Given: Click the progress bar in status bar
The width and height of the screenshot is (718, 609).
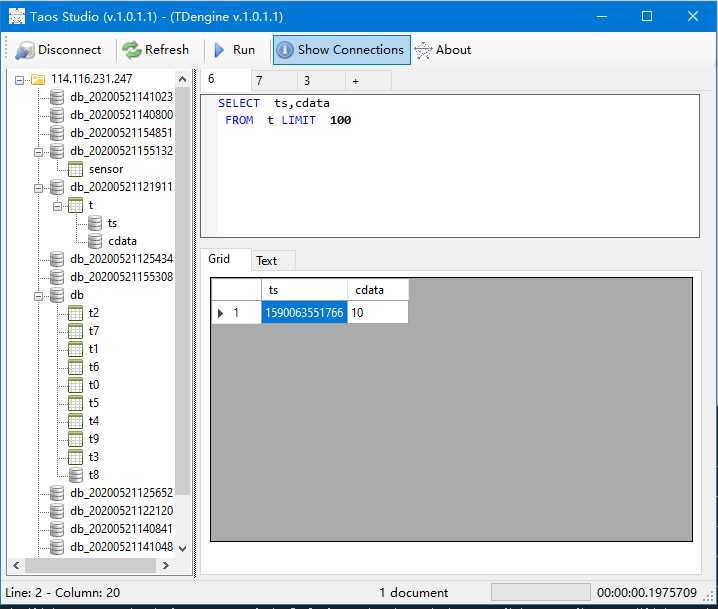Looking at the screenshot, I should pos(540,592).
